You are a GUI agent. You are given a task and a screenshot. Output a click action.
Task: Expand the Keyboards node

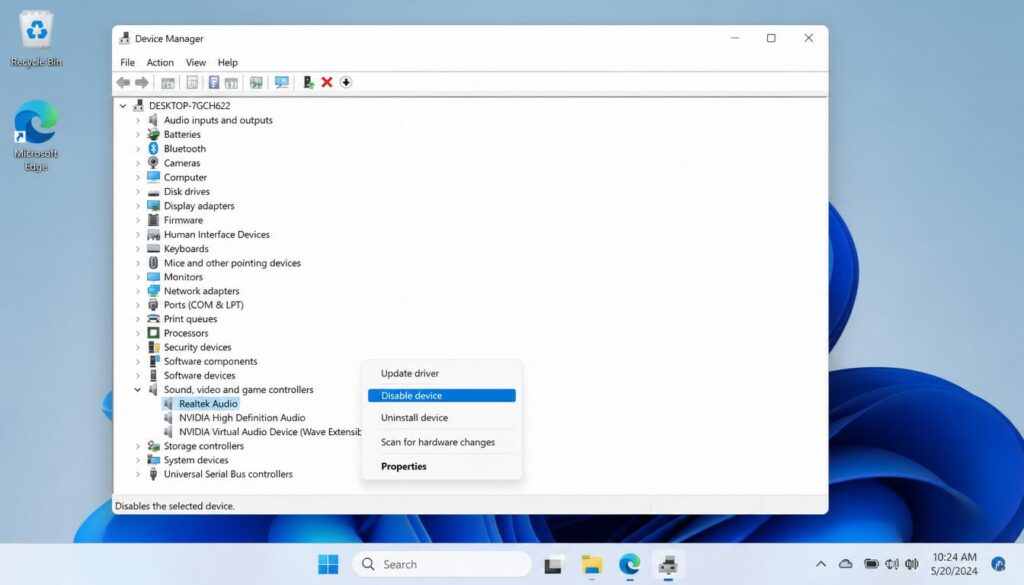pos(138,249)
